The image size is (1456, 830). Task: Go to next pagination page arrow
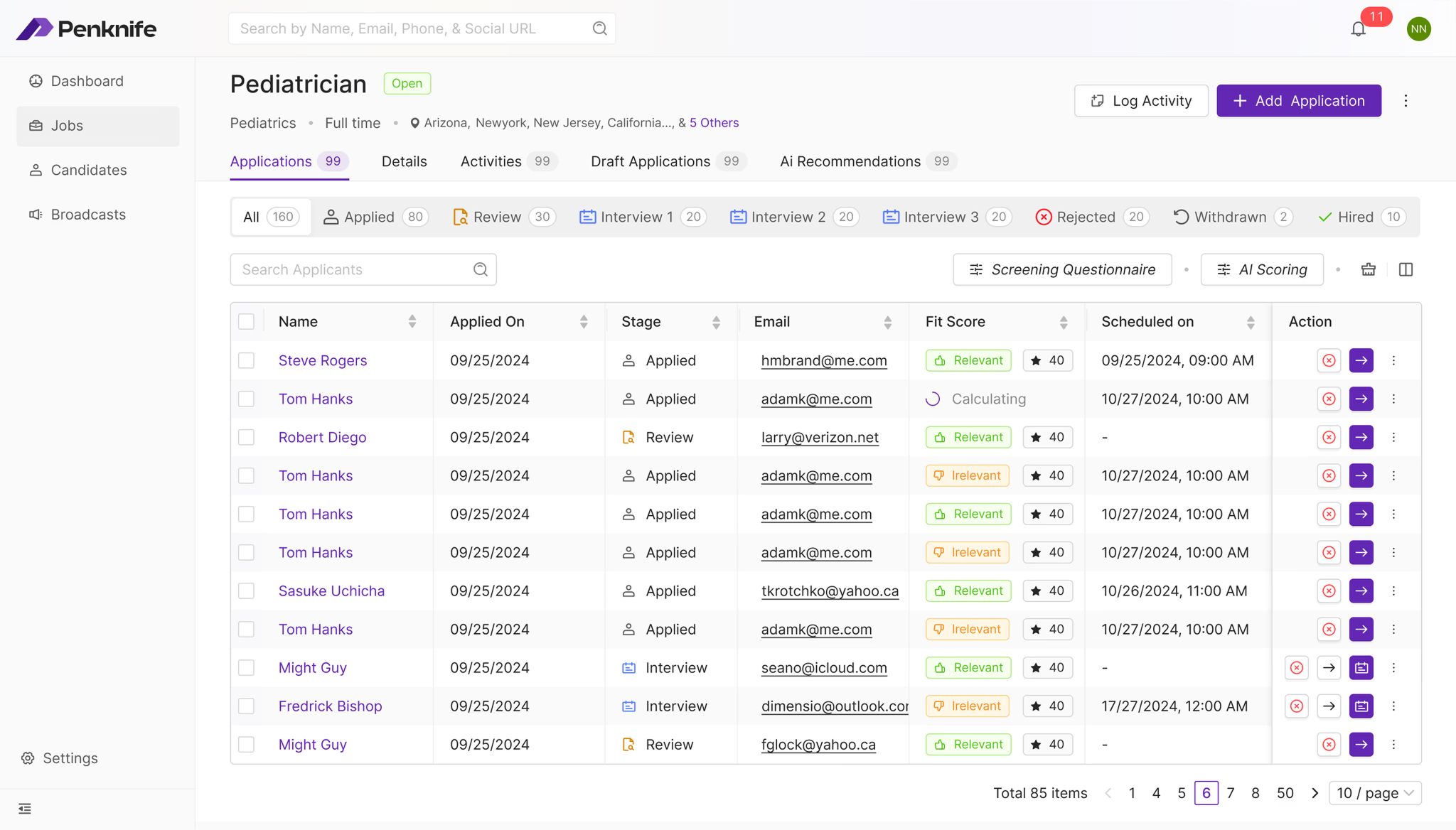point(1315,793)
